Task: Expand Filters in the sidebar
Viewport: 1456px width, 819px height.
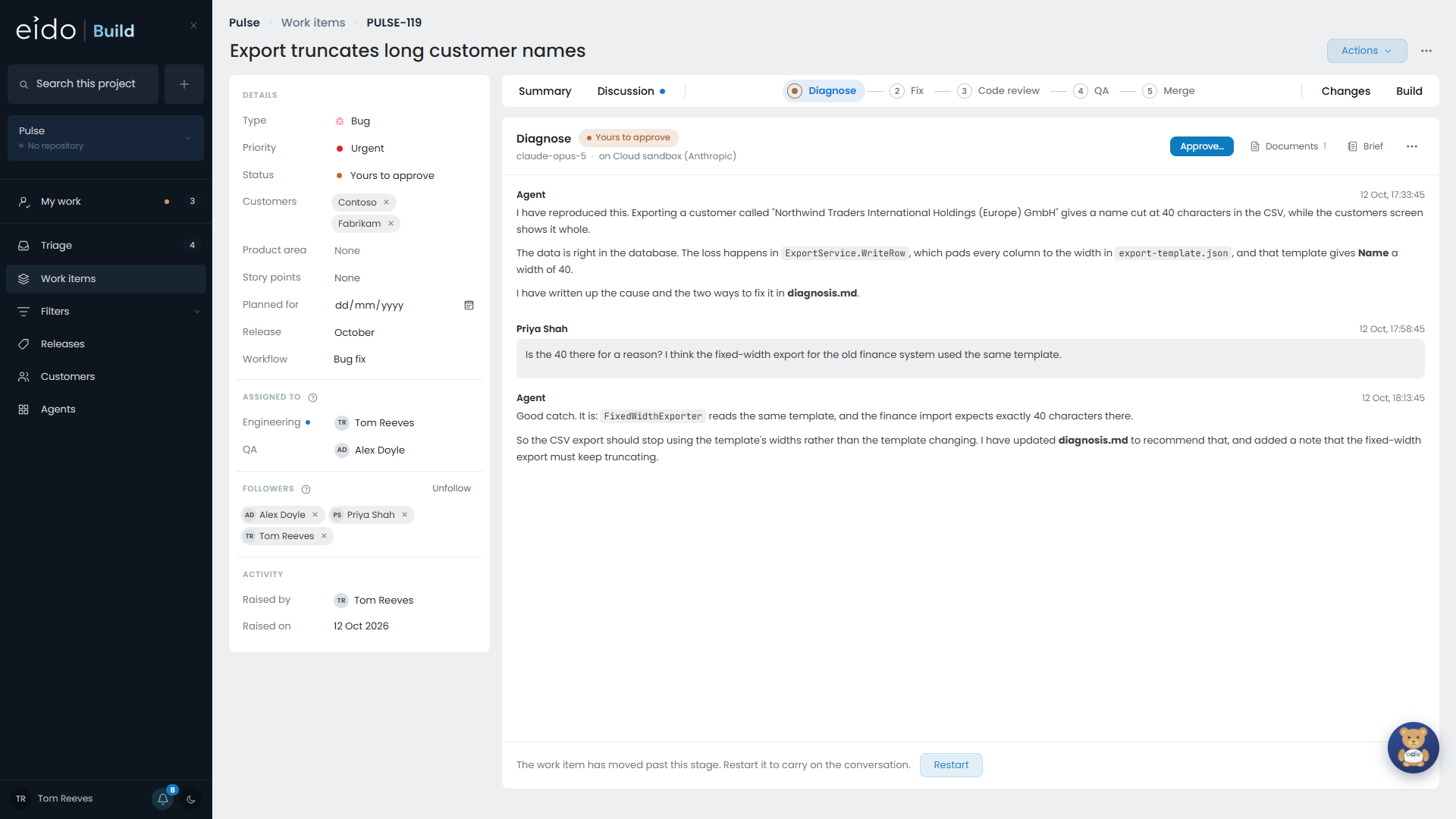Action: pos(106,312)
